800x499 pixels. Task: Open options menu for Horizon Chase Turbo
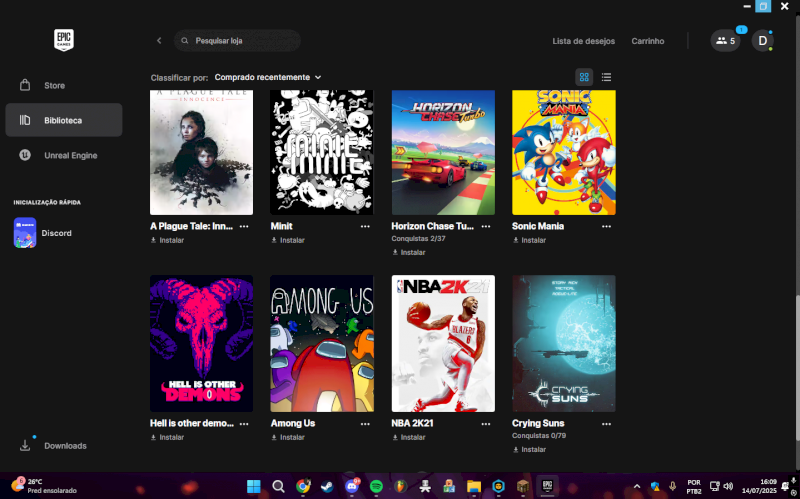[x=486, y=226]
